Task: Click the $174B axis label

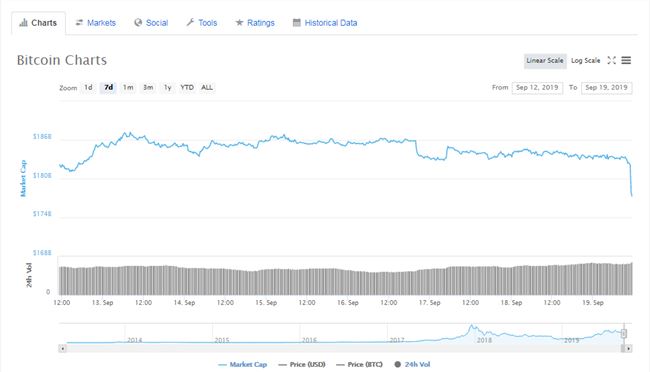Action: (x=42, y=214)
